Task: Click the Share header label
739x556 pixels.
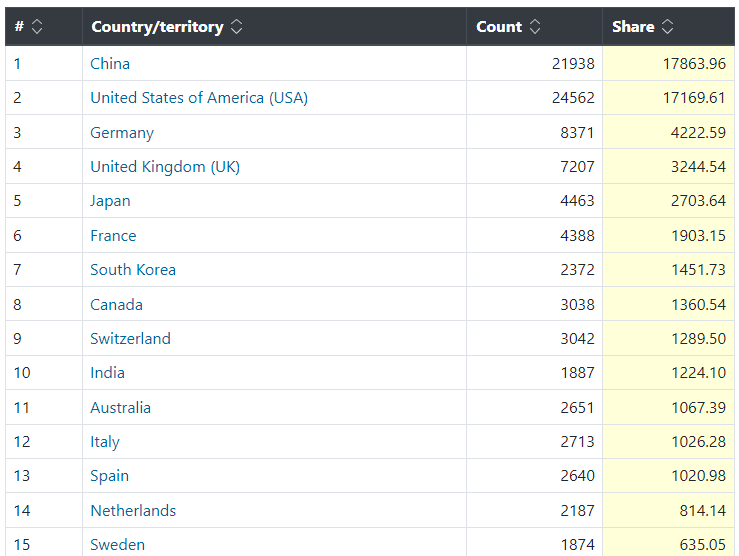Action: (633, 27)
